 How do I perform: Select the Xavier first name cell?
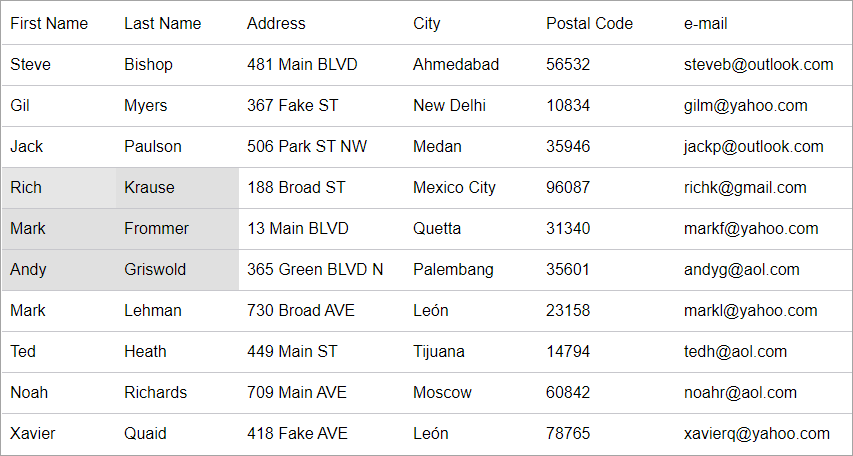33,434
